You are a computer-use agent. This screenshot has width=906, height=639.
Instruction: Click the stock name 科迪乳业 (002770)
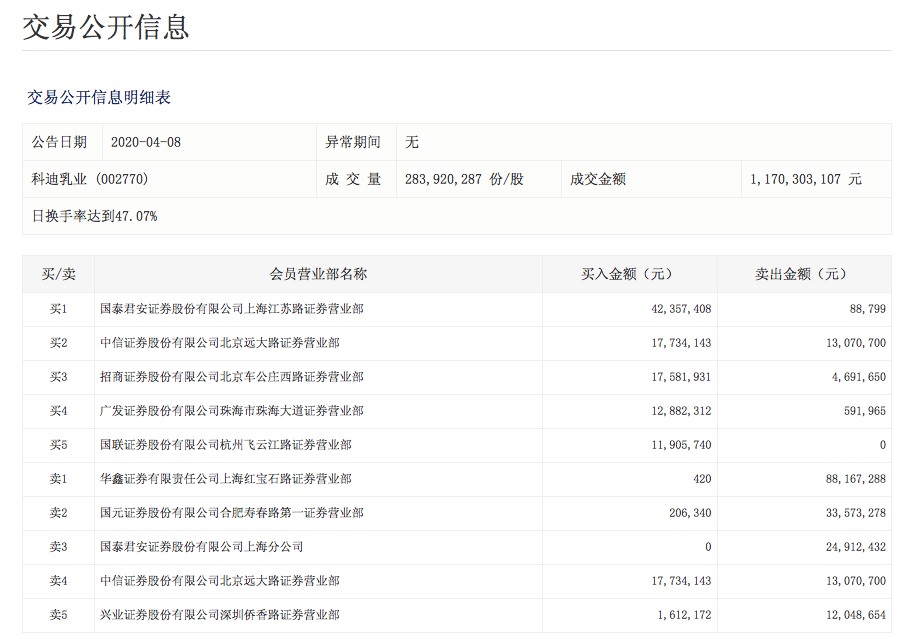90,179
